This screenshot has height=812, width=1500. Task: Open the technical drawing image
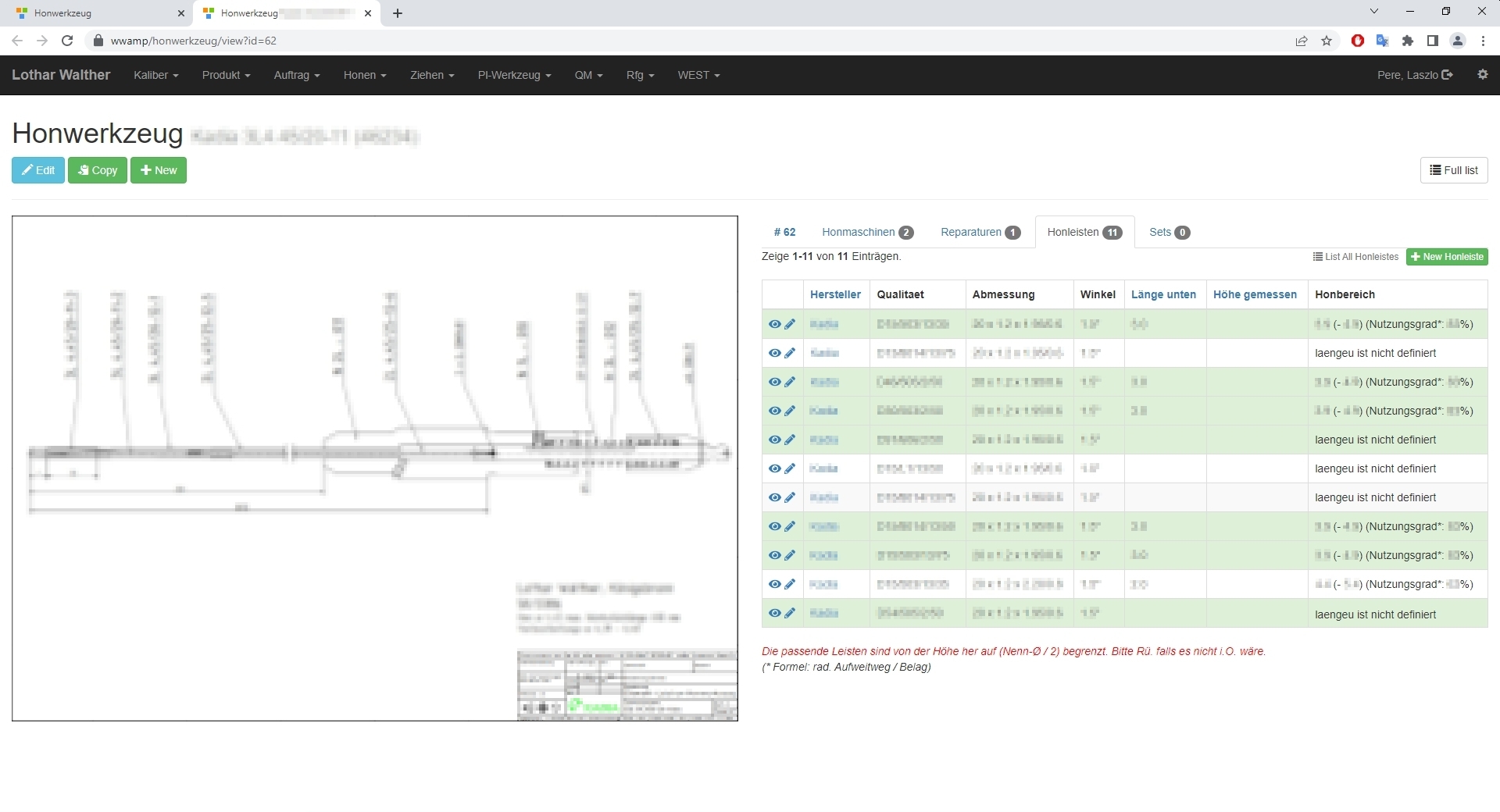[x=375, y=468]
